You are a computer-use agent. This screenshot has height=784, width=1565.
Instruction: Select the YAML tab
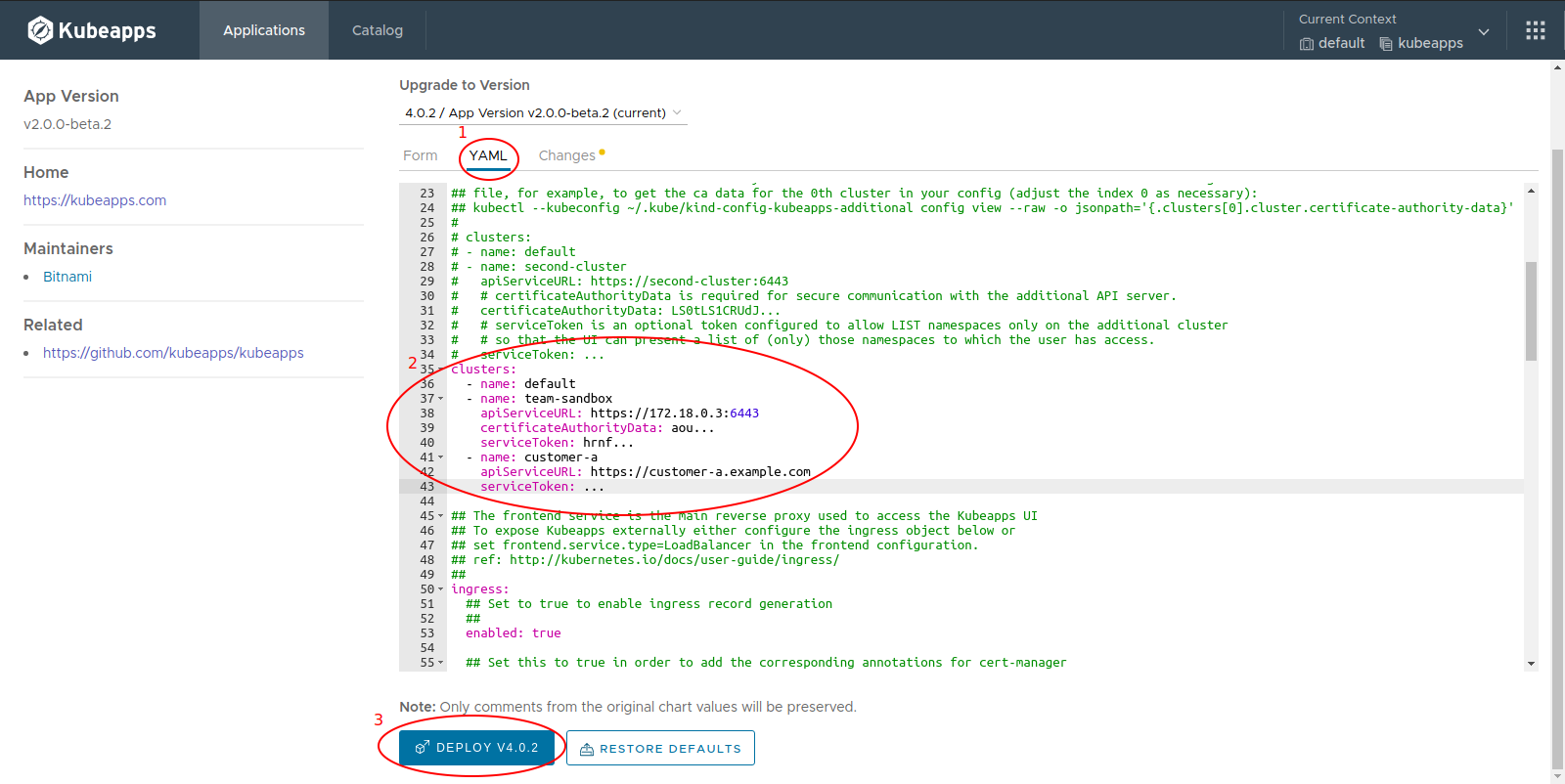488,155
